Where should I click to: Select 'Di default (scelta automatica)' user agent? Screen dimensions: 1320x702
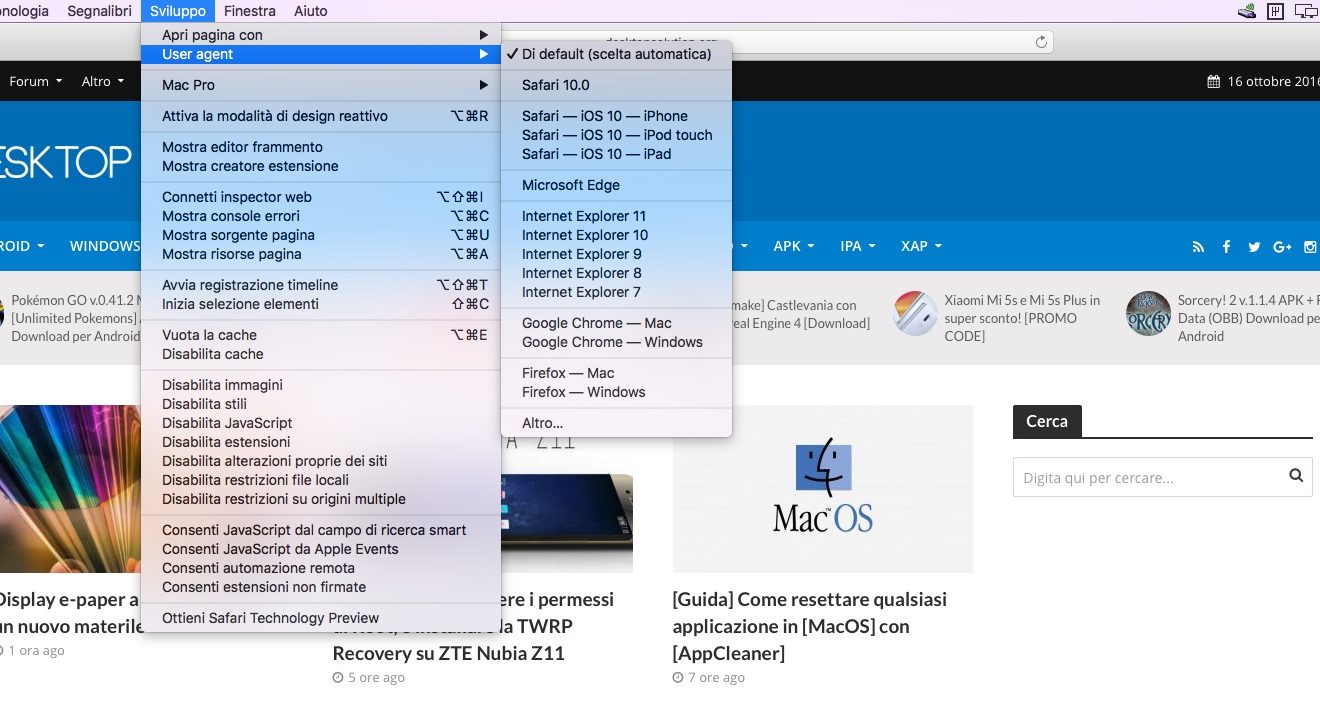pyautogui.click(x=616, y=54)
